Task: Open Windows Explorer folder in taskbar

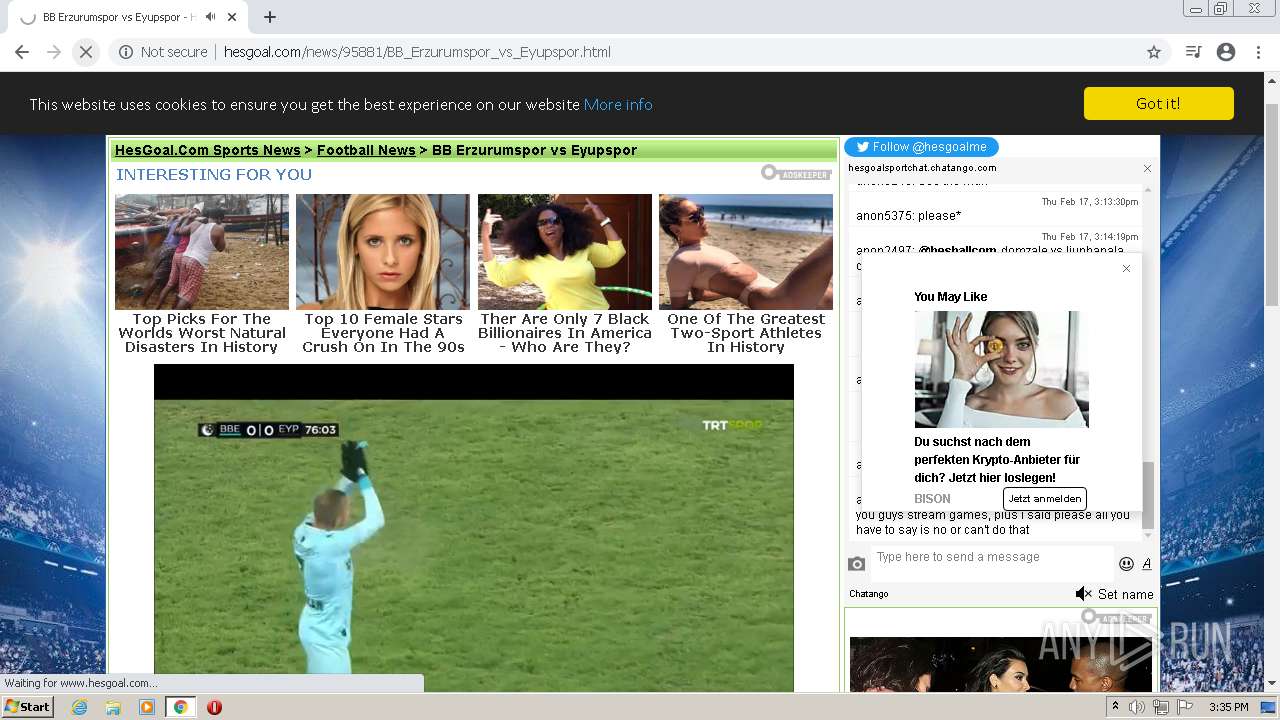Action: (x=113, y=707)
